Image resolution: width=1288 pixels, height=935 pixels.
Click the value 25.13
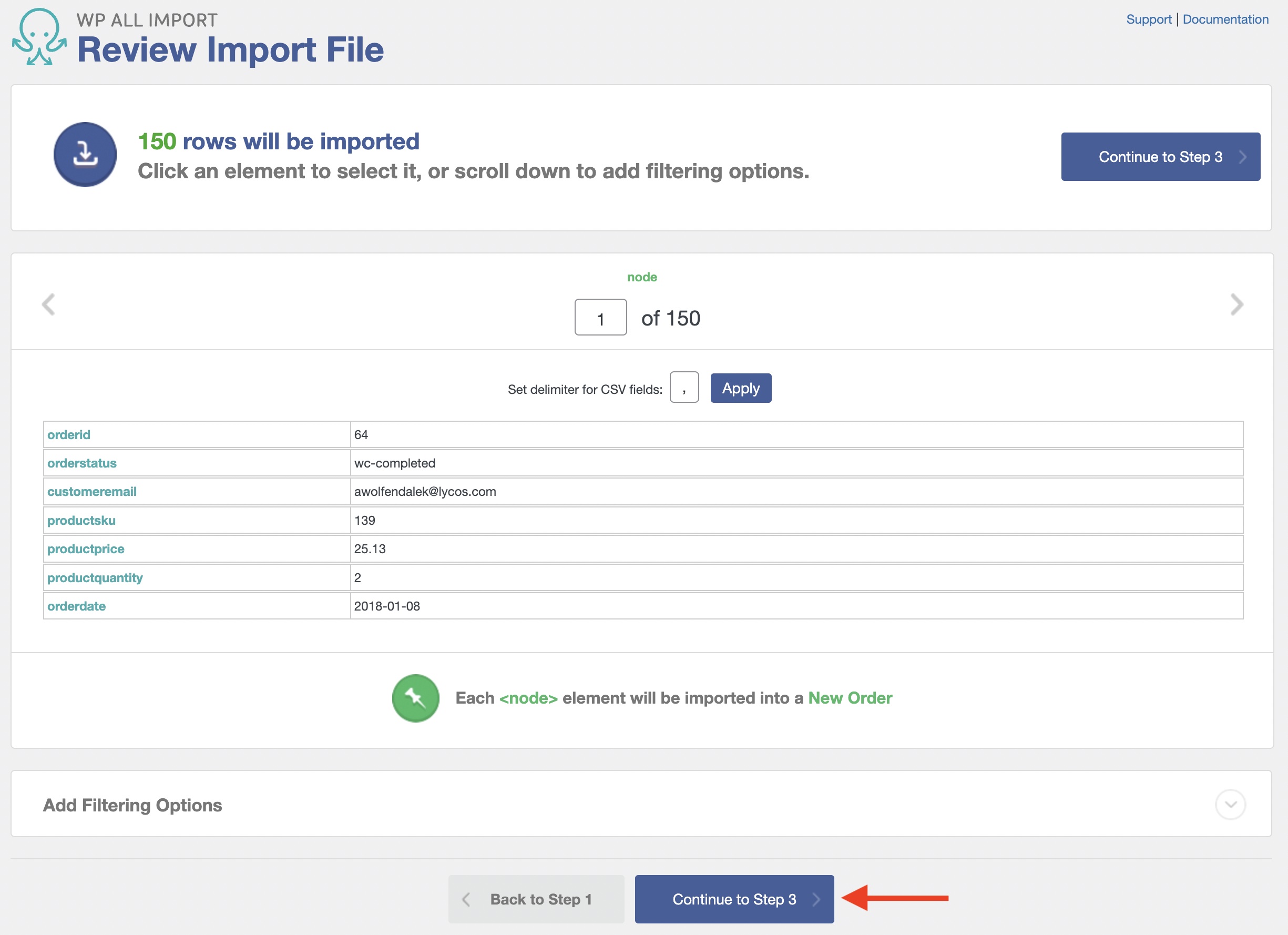[370, 548]
